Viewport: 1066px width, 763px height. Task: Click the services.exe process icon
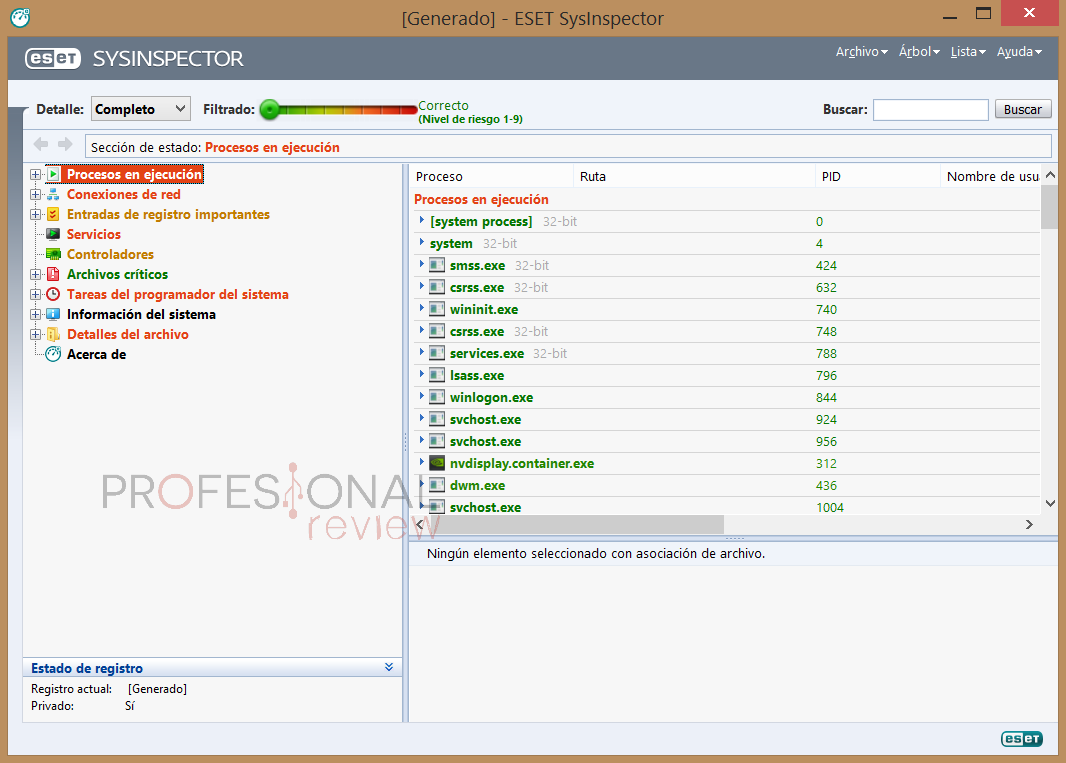pos(437,354)
